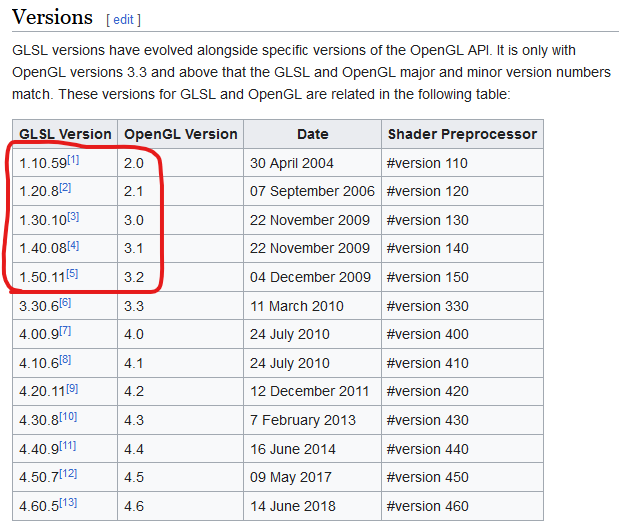Screen dimensions: 624x531
Task: Click OpenGL version cell '2.0'
Action: pos(181,163)
